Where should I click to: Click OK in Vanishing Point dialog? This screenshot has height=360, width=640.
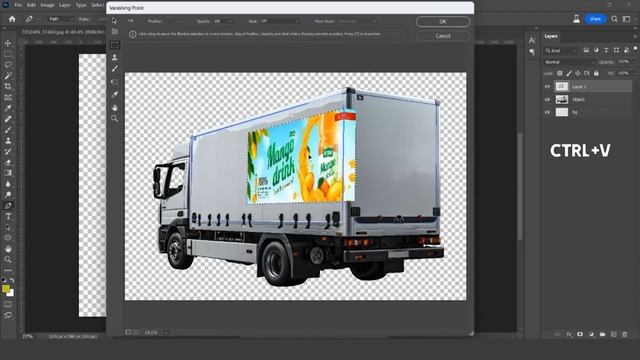click(443, 22)
